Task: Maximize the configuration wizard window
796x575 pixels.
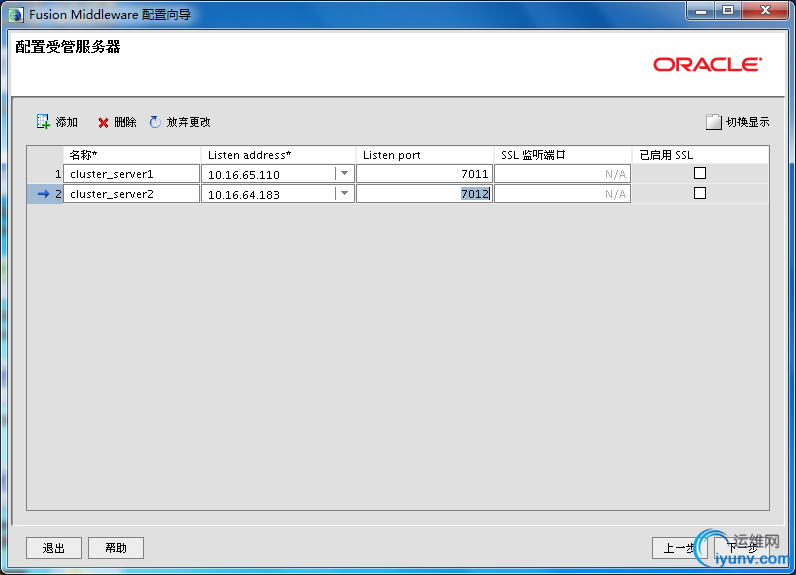Action: pyautogui.click(x=728, y=11)
